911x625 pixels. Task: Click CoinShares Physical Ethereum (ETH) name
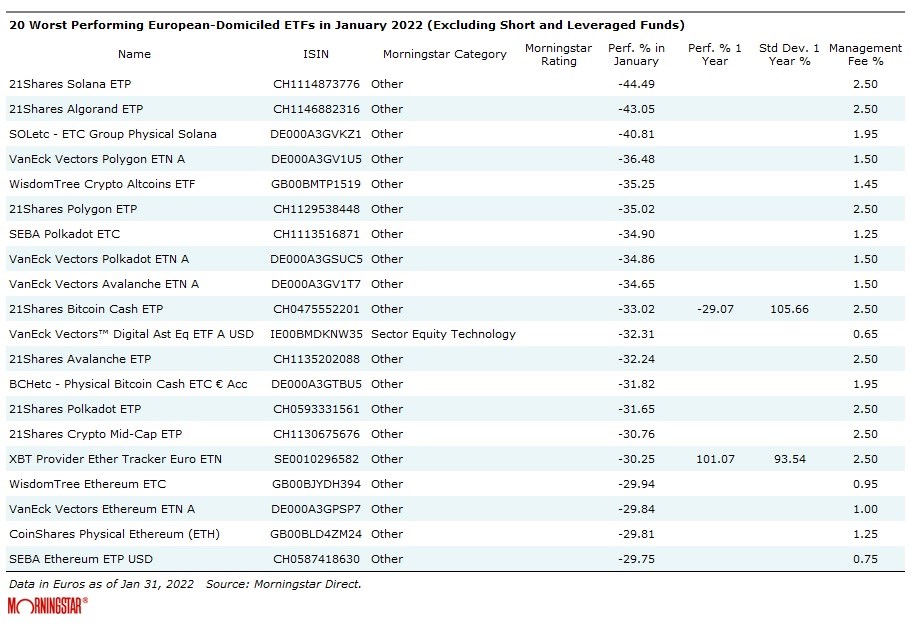[x=113, y=534]
